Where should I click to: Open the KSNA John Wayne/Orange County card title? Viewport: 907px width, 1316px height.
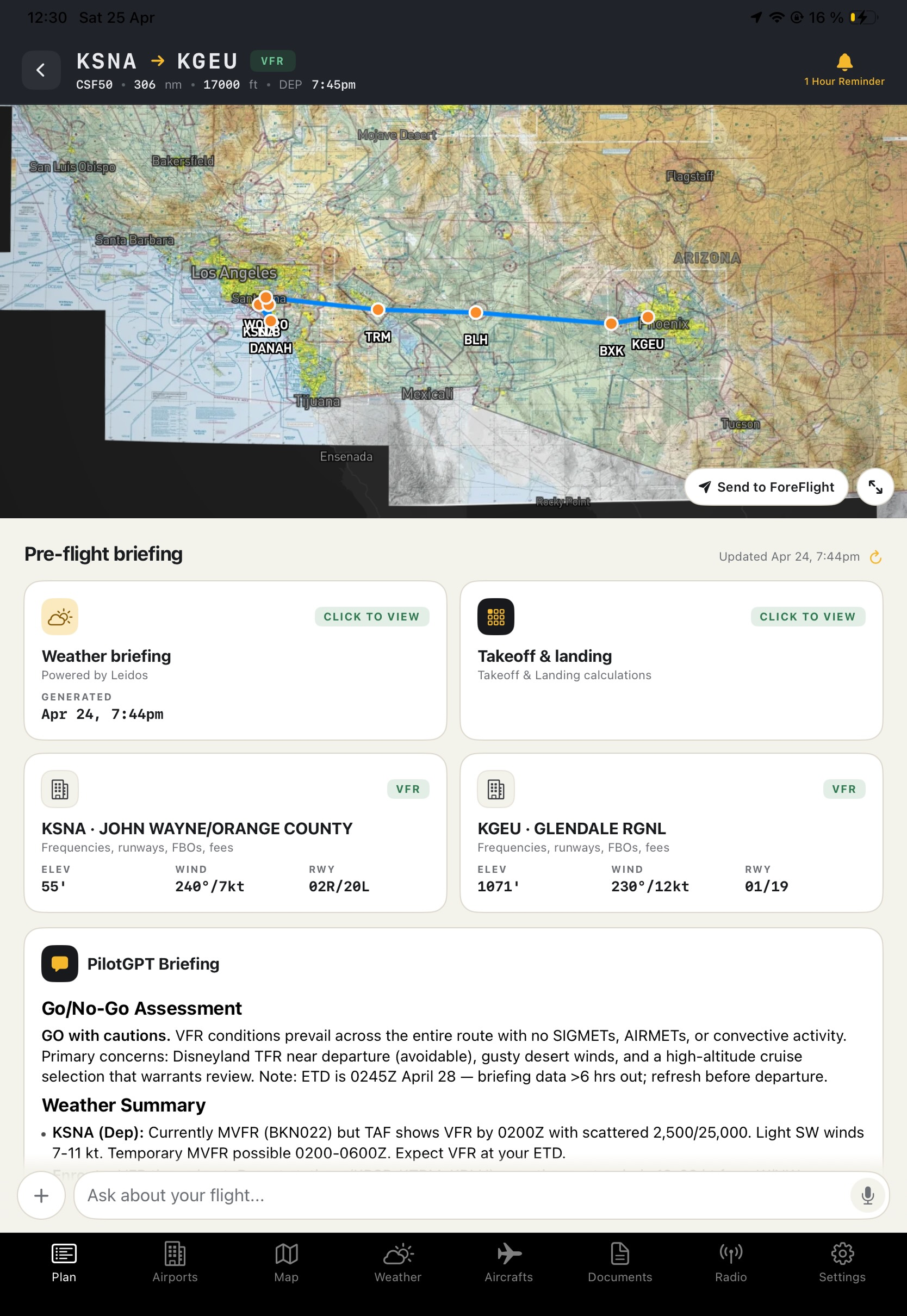[x=197, y=828]
